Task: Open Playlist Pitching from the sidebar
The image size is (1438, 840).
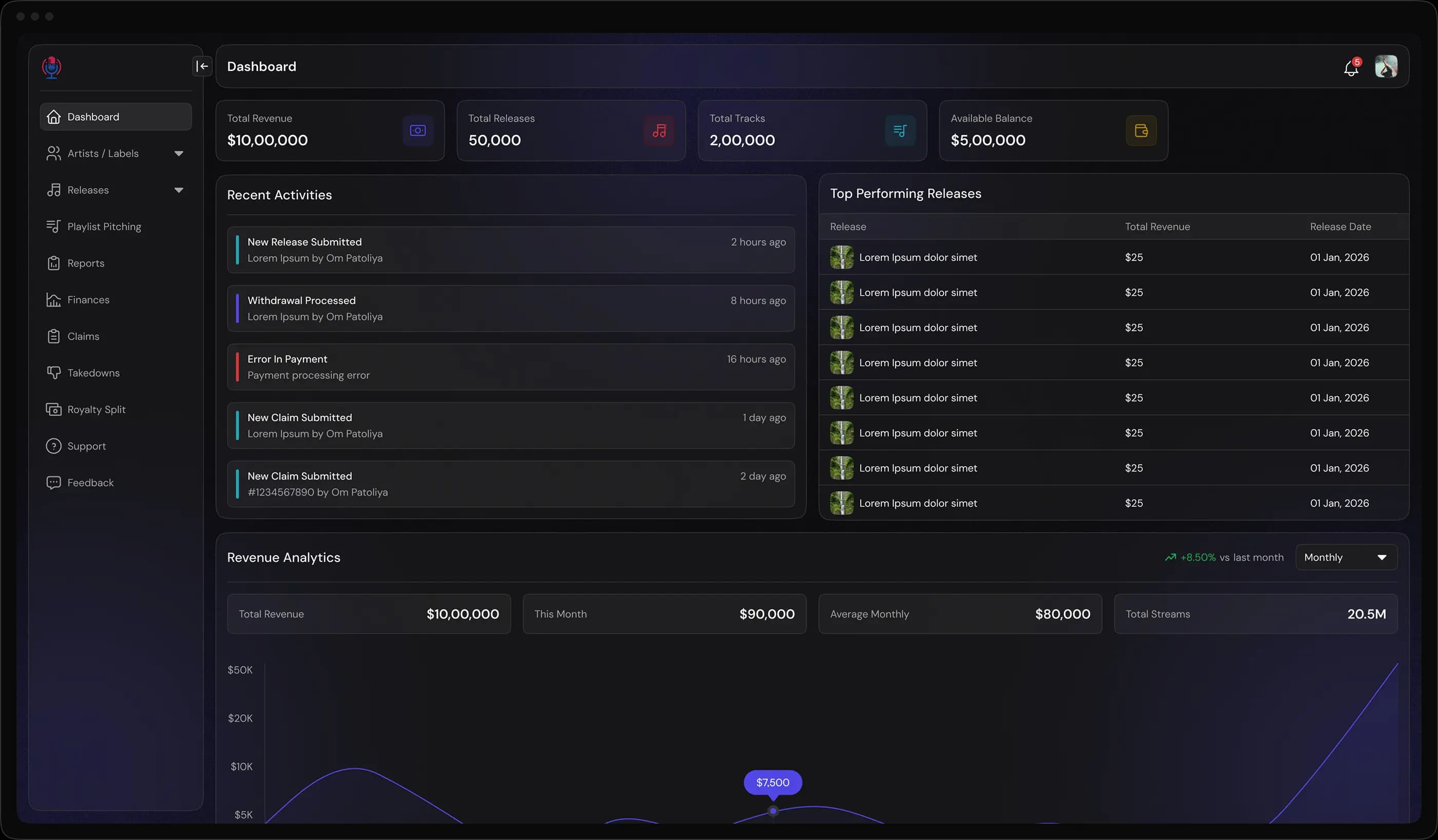Action: click(116, 226)
